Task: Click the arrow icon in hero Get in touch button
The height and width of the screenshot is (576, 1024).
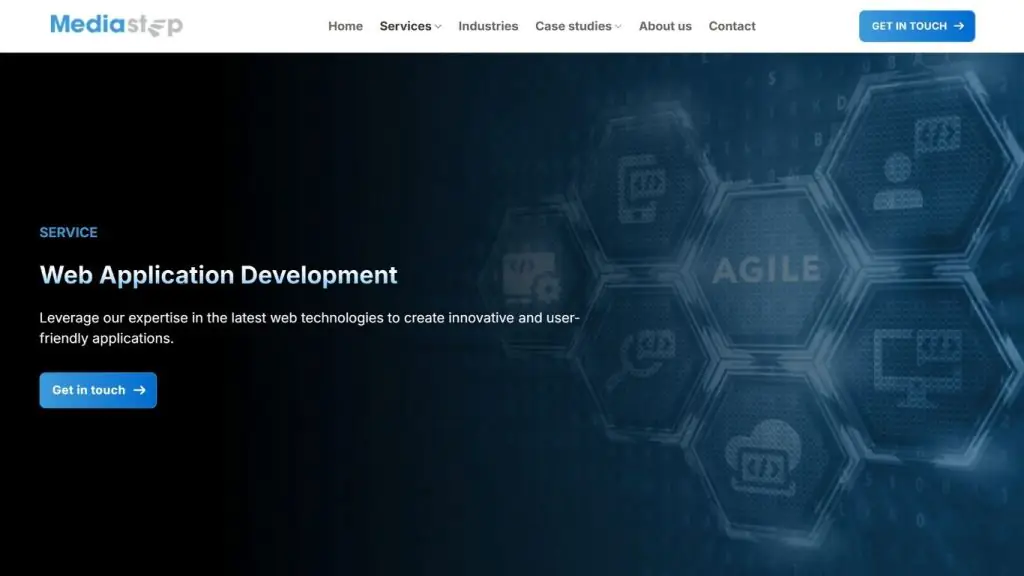Action: (x=141, y=390)
